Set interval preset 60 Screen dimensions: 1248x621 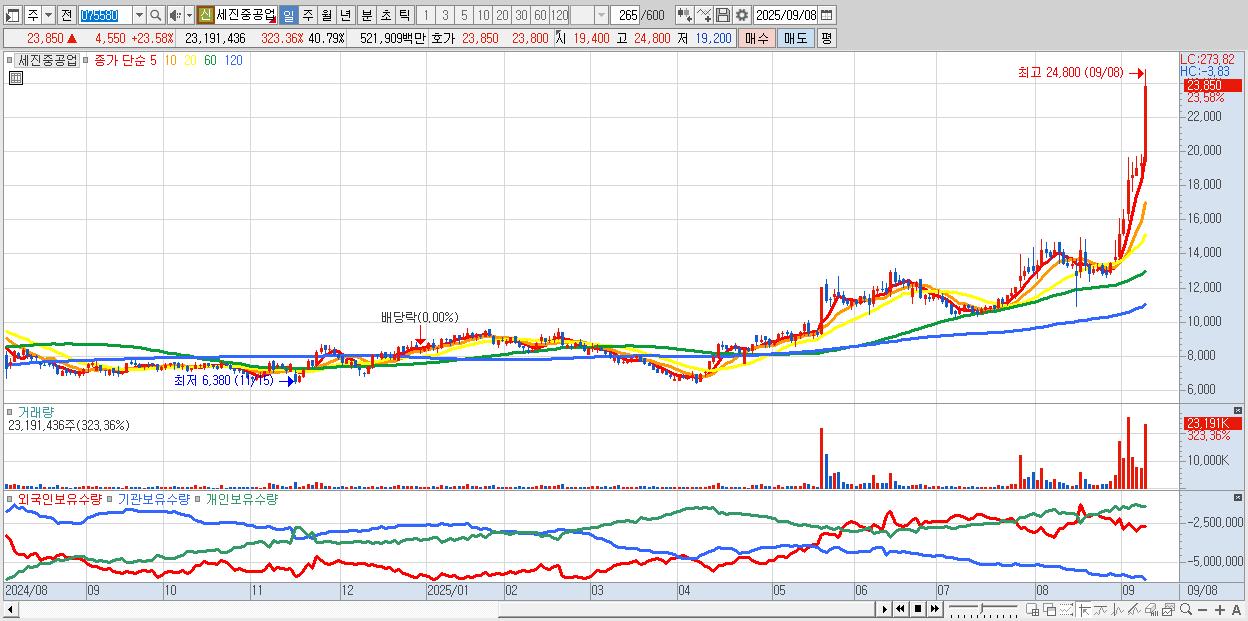[x=540, y=15]
